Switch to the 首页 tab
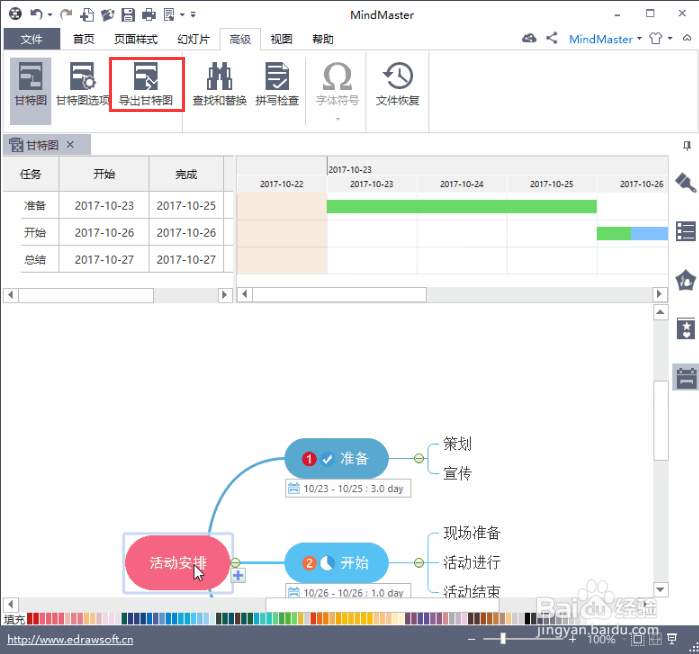The image size is (699, 654). click(x=83, y=39)
